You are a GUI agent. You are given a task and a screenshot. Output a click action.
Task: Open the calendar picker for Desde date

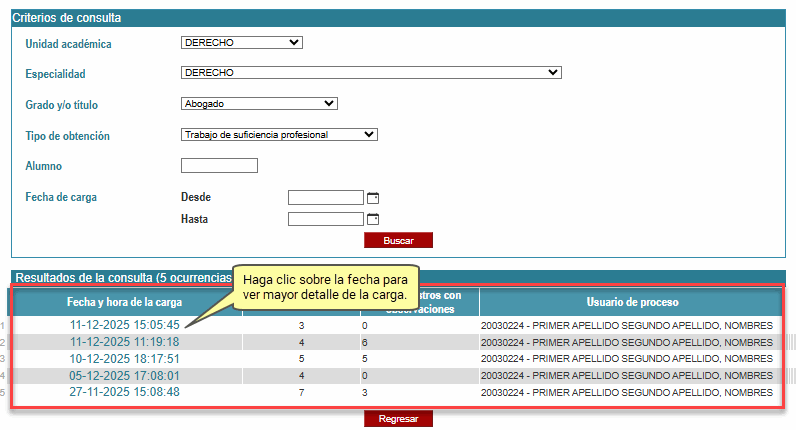[373, 198]
